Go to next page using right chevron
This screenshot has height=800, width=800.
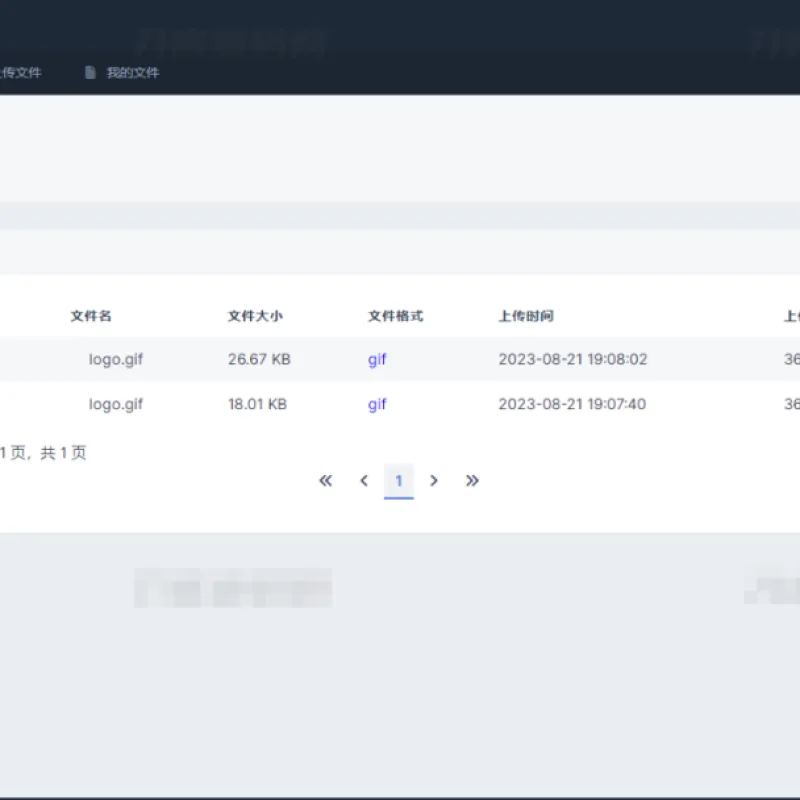coord(434,481)
